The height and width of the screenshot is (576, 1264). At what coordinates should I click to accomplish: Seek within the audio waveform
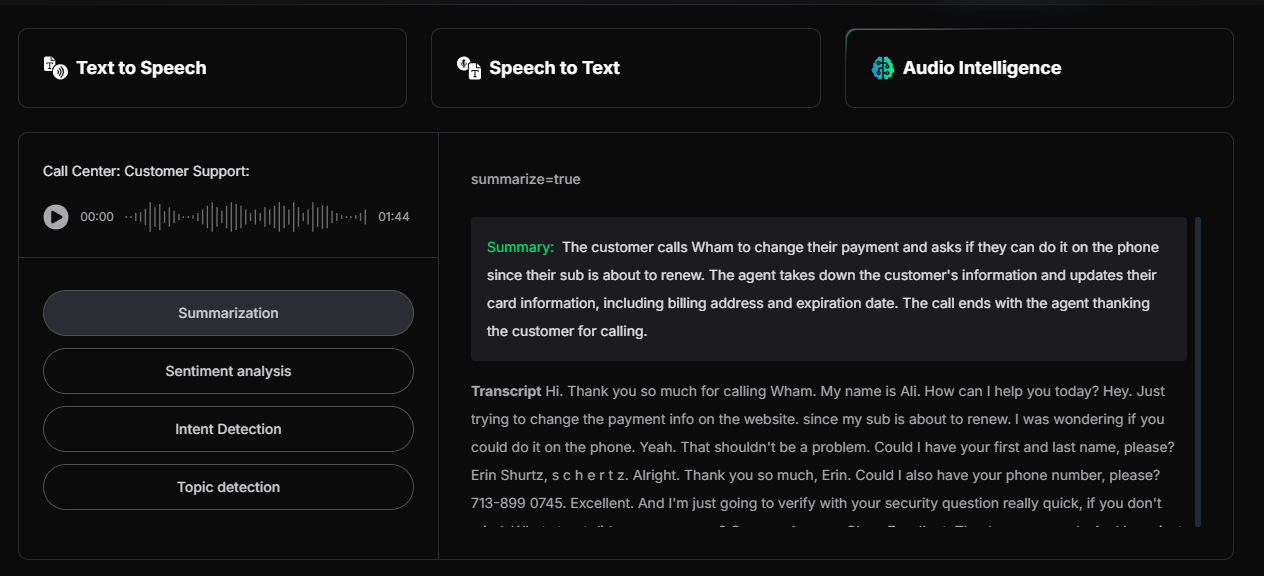[245, 217]
